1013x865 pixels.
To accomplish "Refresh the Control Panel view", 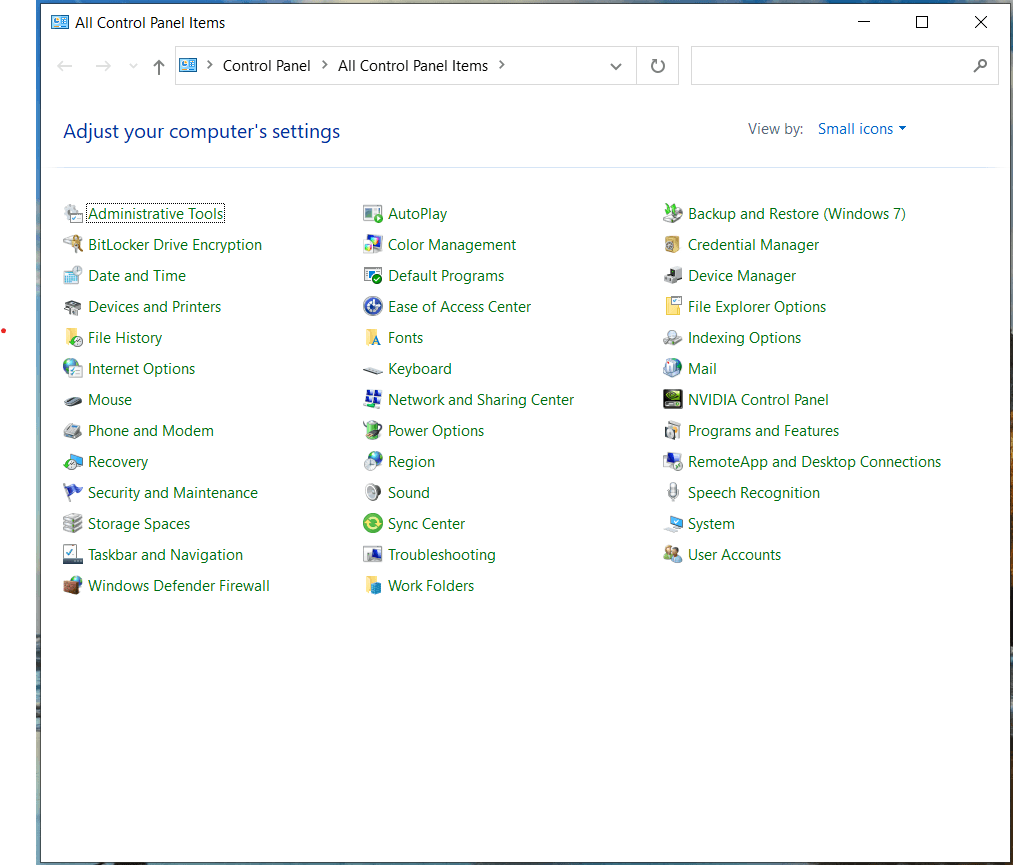I will 658,66.
